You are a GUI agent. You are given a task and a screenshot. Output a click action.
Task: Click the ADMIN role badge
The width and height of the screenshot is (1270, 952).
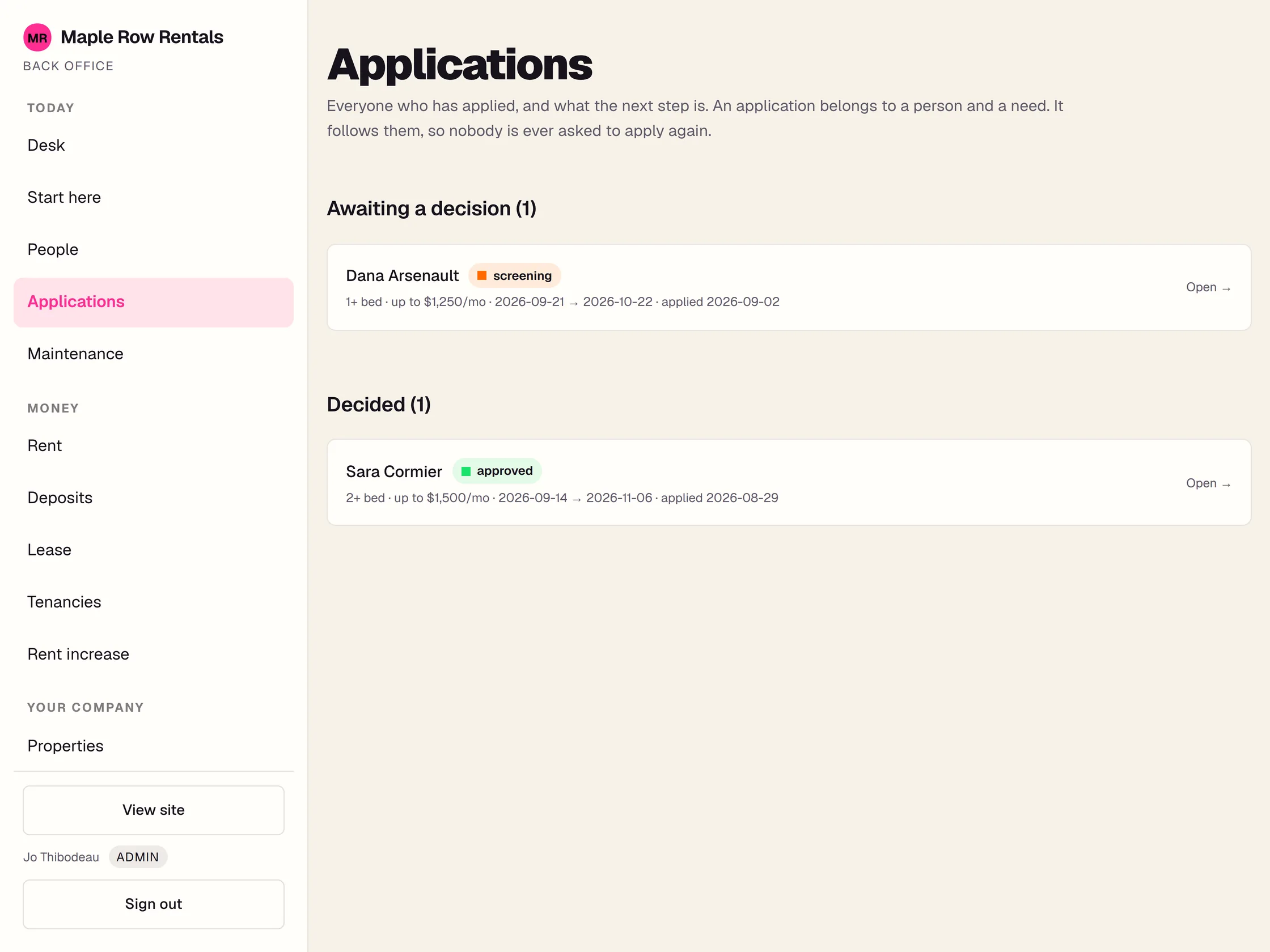coord(138,857)
